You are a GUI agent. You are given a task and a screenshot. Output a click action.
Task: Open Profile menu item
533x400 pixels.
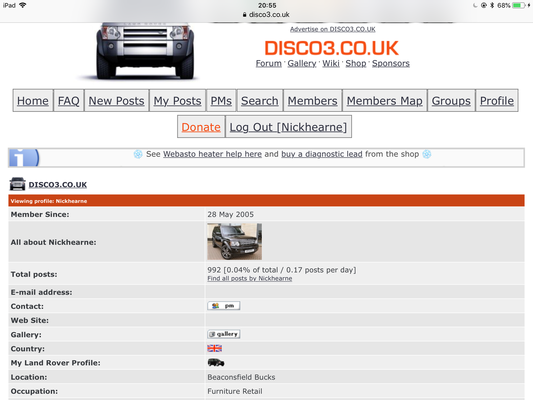(497, 101)
